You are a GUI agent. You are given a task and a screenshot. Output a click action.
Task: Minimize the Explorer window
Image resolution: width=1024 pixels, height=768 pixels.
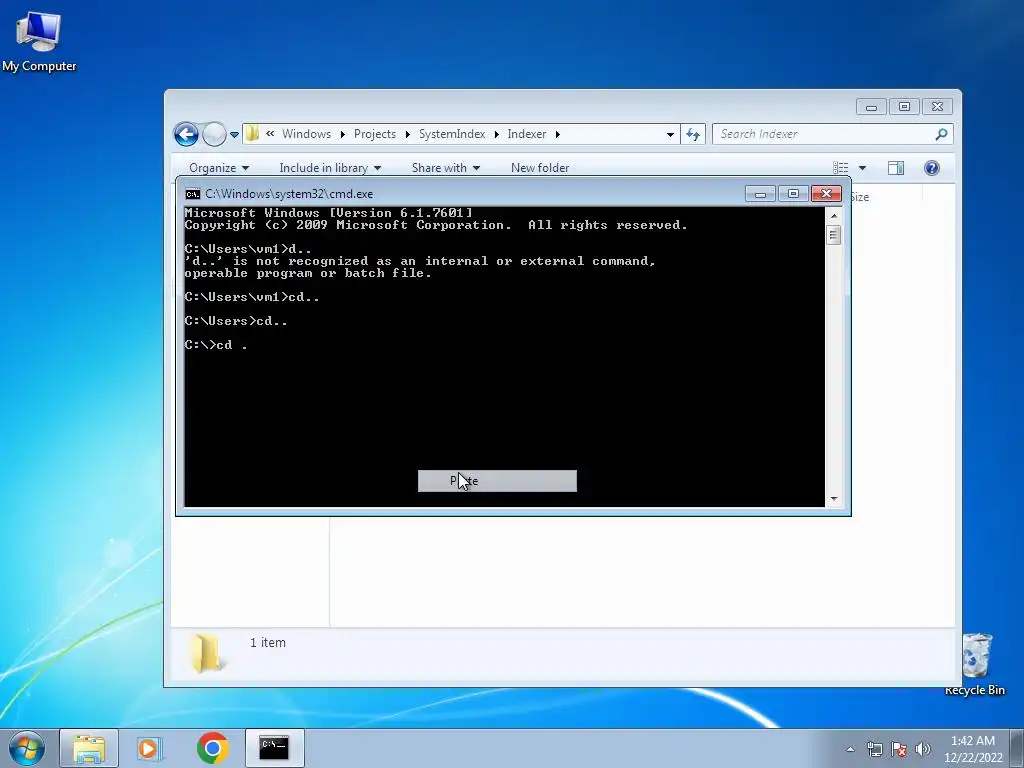click(x=871, y=106)
